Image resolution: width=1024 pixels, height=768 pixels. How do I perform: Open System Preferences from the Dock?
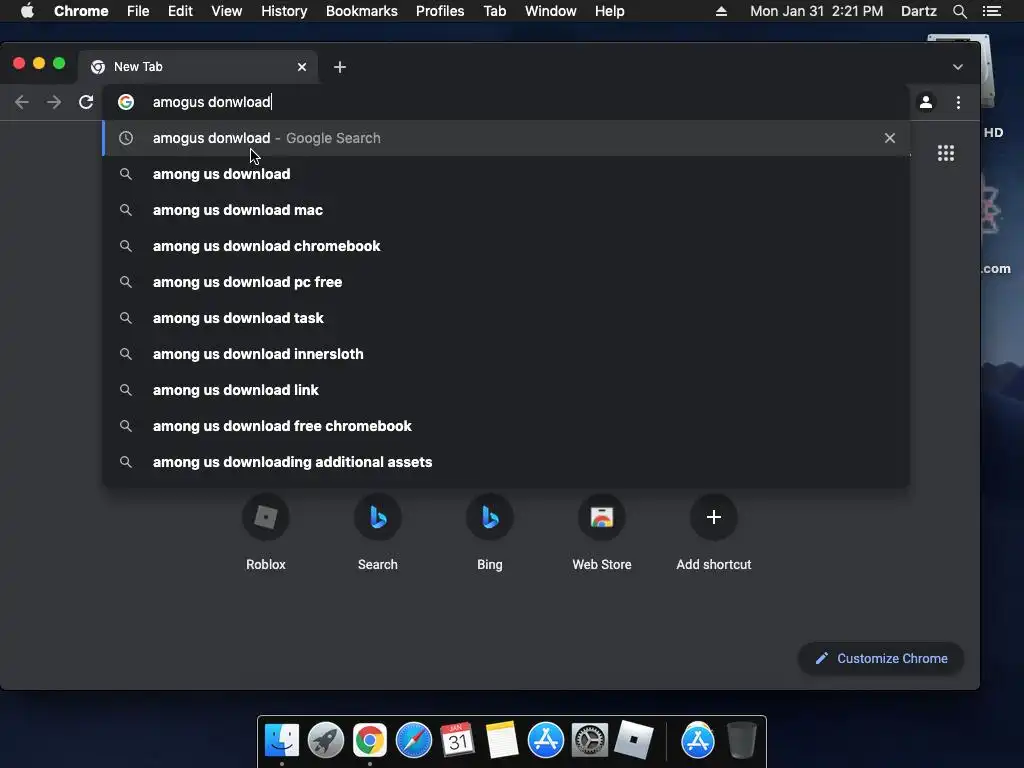(x=590, y=740)
